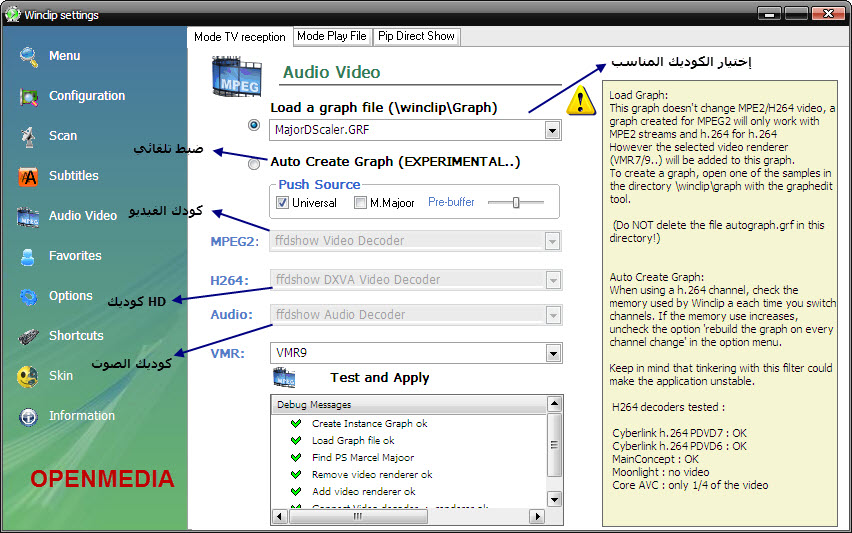852x533 pixels.
Task: Click the Skin smiley icon
Action: pyautogui.click(x=28, y=377)
